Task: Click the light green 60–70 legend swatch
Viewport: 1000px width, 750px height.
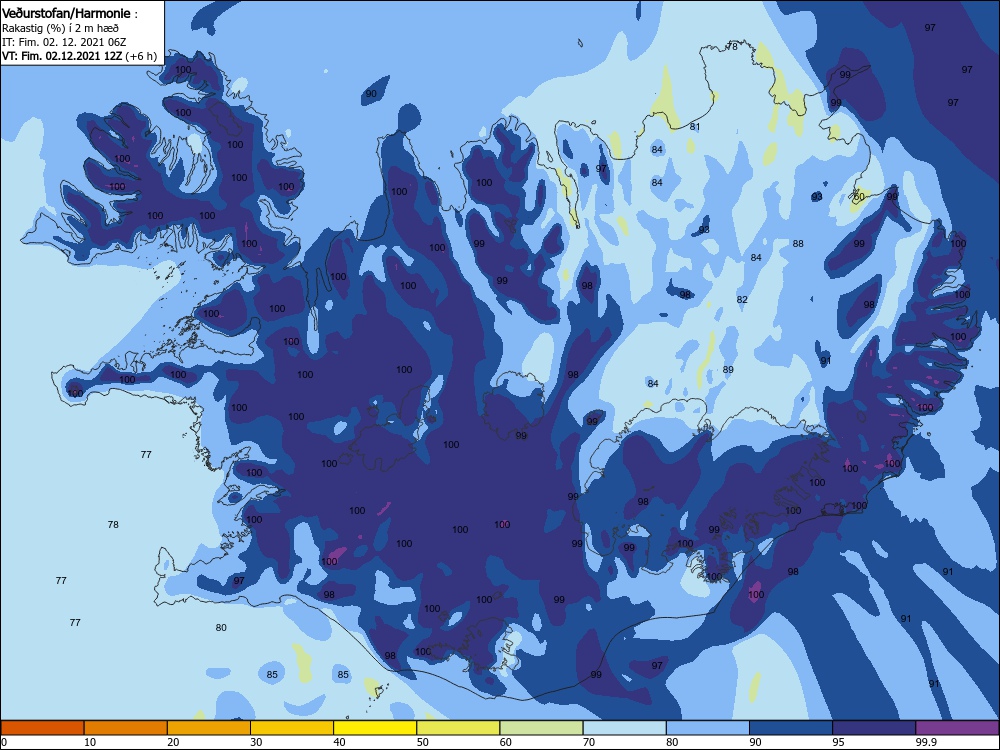Action: tap(541, 728)
